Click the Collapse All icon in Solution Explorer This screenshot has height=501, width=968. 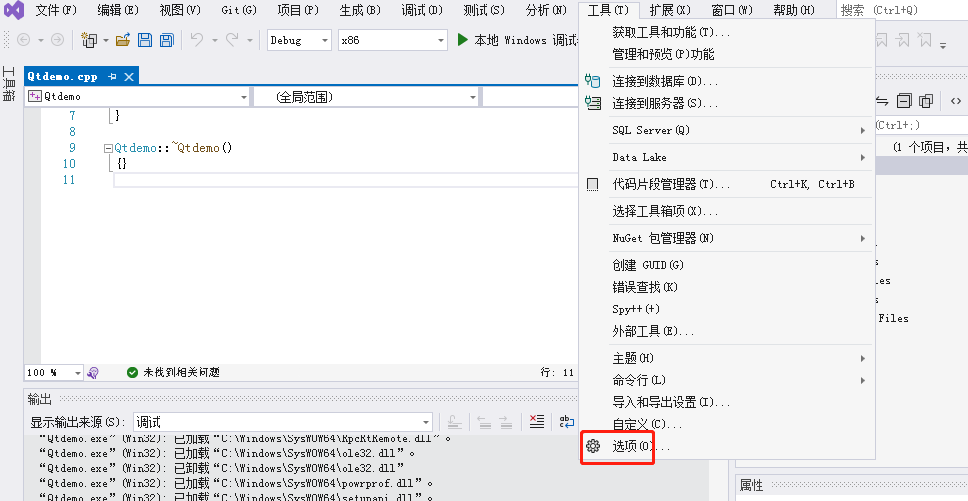[904, 101]
